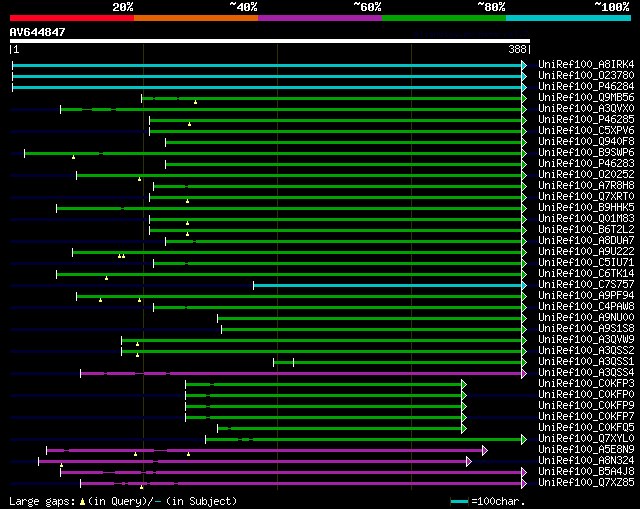Click the green alignment bar for UniRef100_C0KFP3
Screen dimensions: 640x509
coord(324,385)
